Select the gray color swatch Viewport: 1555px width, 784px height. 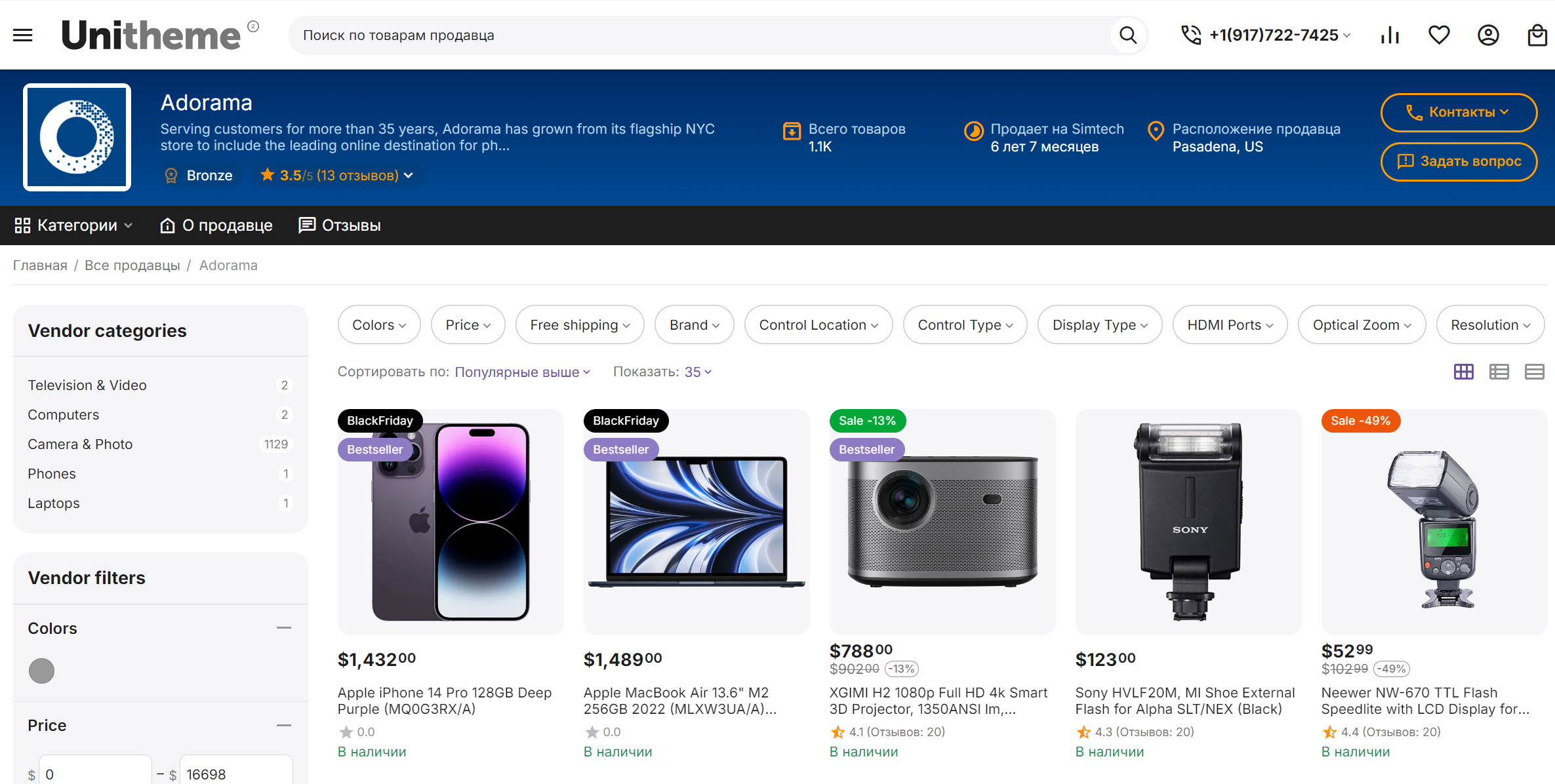41,671
